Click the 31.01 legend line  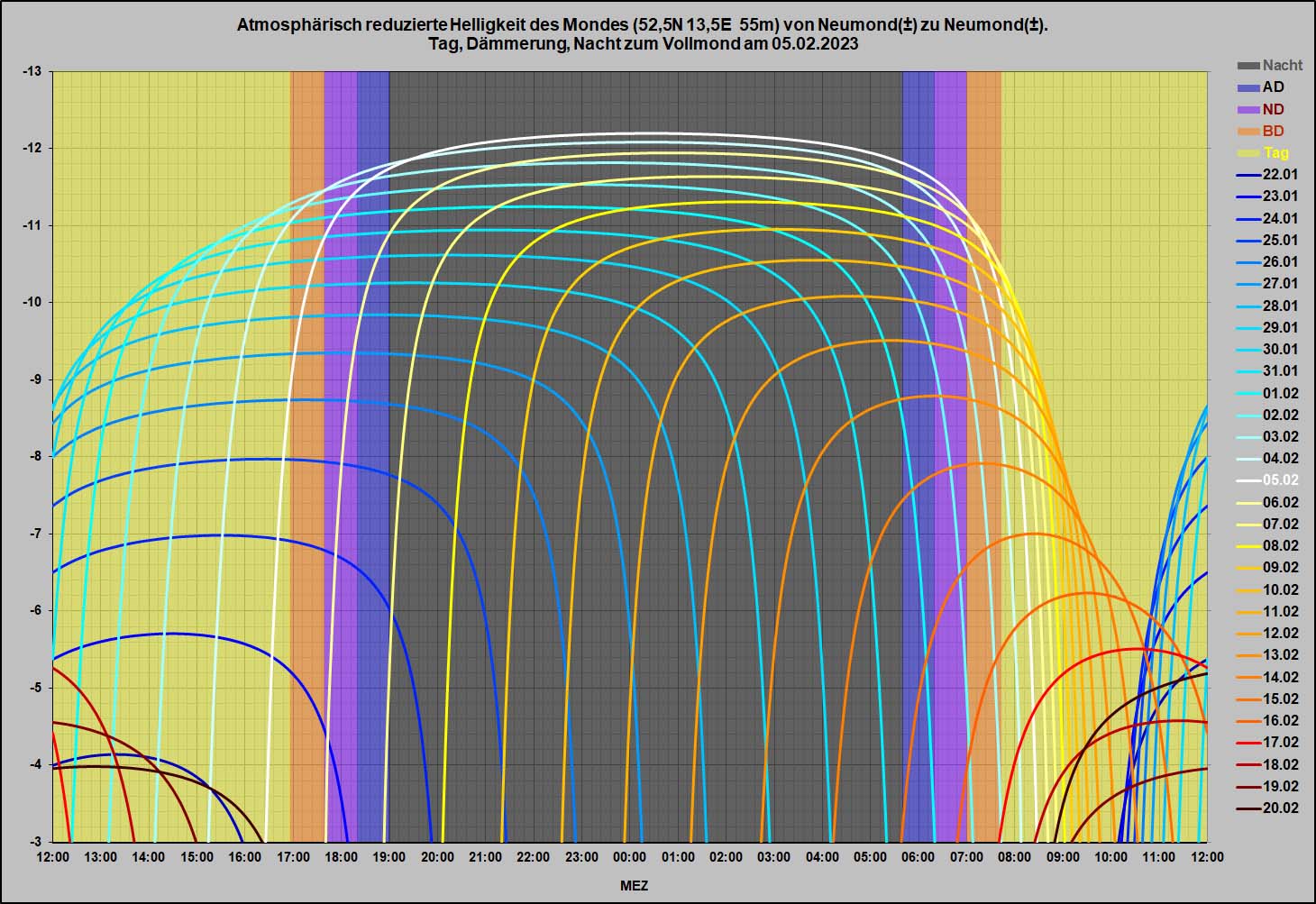pos(1248,371)
